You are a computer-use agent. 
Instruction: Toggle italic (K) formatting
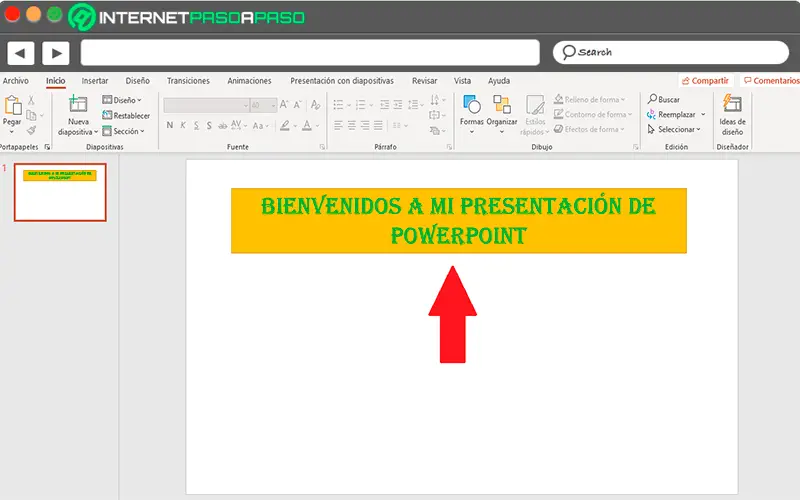182,125
